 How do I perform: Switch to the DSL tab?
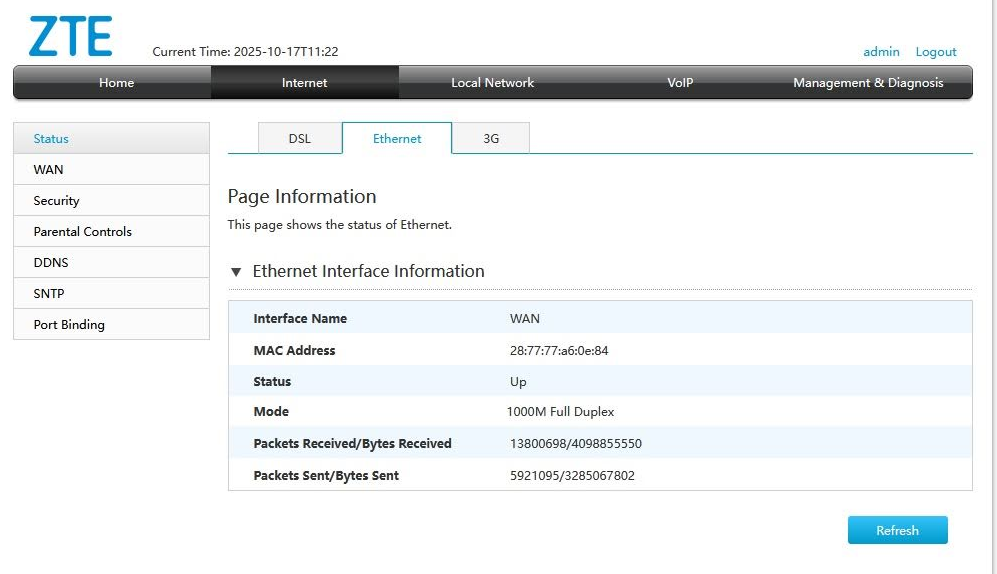299,139
